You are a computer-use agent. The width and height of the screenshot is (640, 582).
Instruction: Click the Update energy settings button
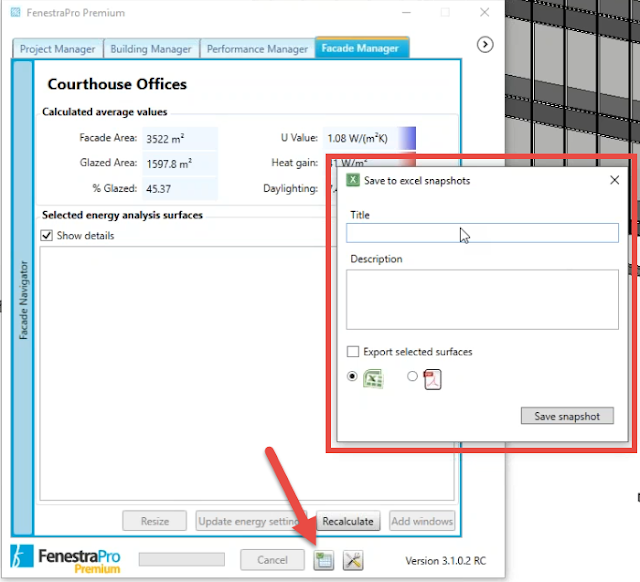pyautogui.click(x=249, y=521)
